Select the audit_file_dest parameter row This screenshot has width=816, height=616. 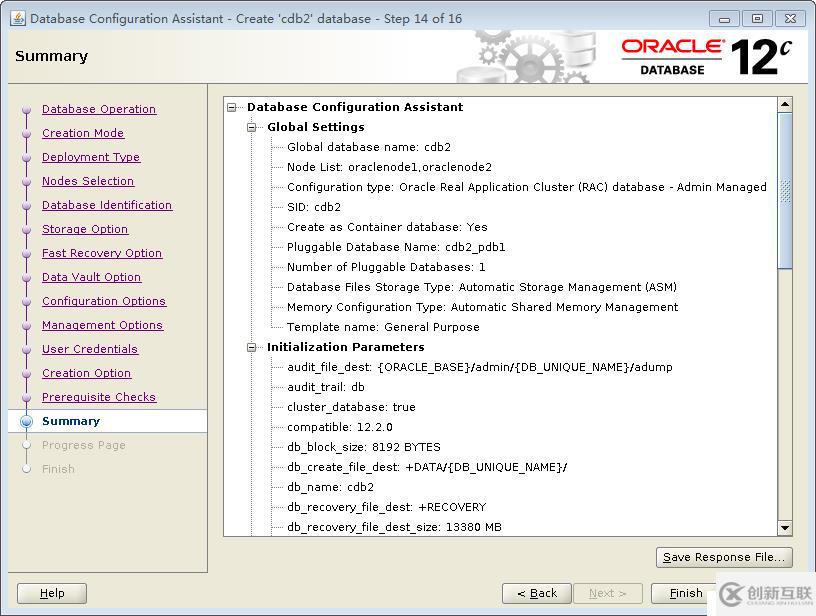point(480,367)
